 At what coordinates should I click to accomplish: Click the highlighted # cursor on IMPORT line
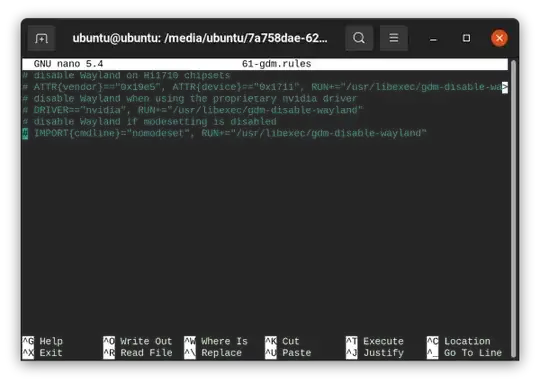25,134
